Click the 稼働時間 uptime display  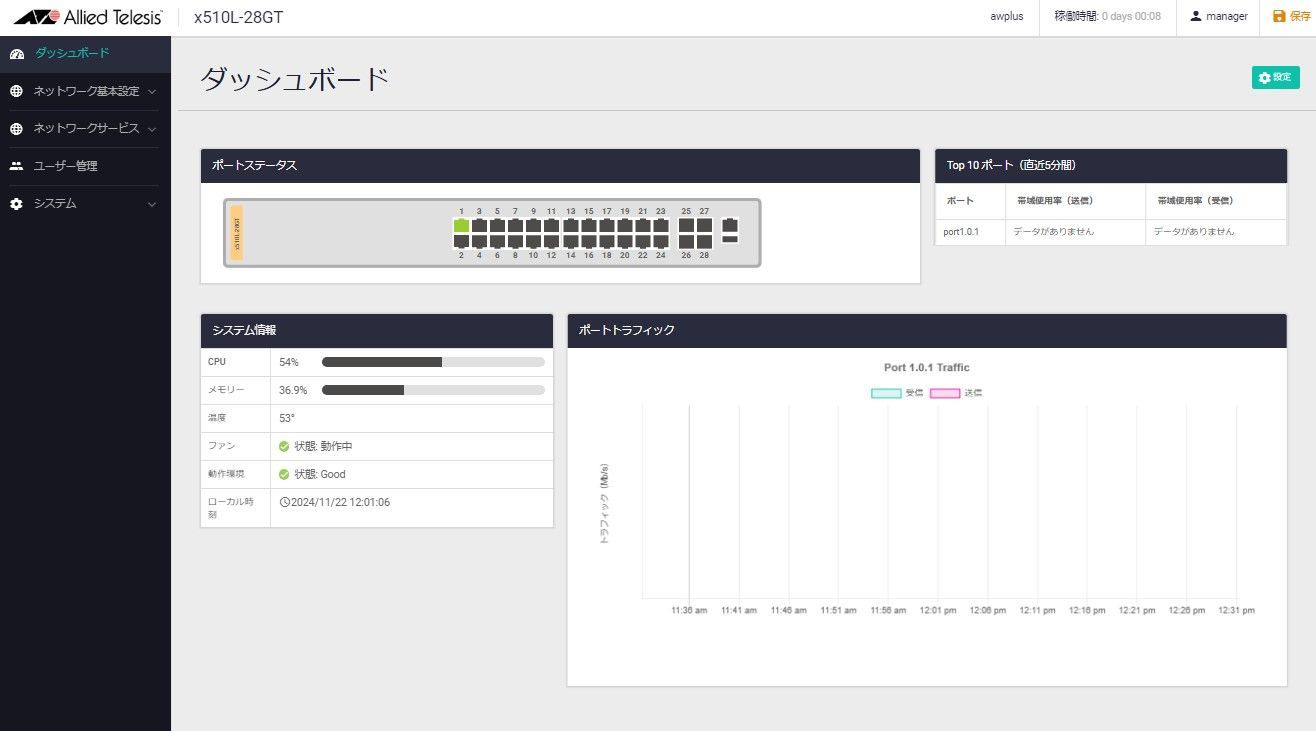(x=1107, y=16)
